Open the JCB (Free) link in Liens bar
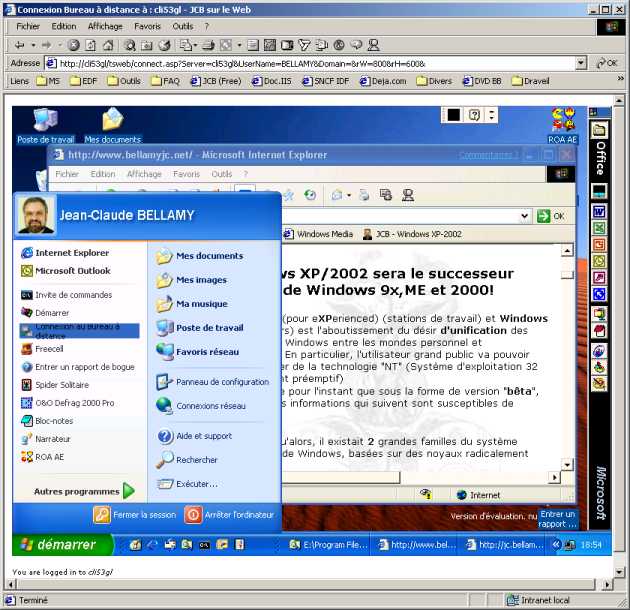Screen dimensions: 630x610 point(215,81)
